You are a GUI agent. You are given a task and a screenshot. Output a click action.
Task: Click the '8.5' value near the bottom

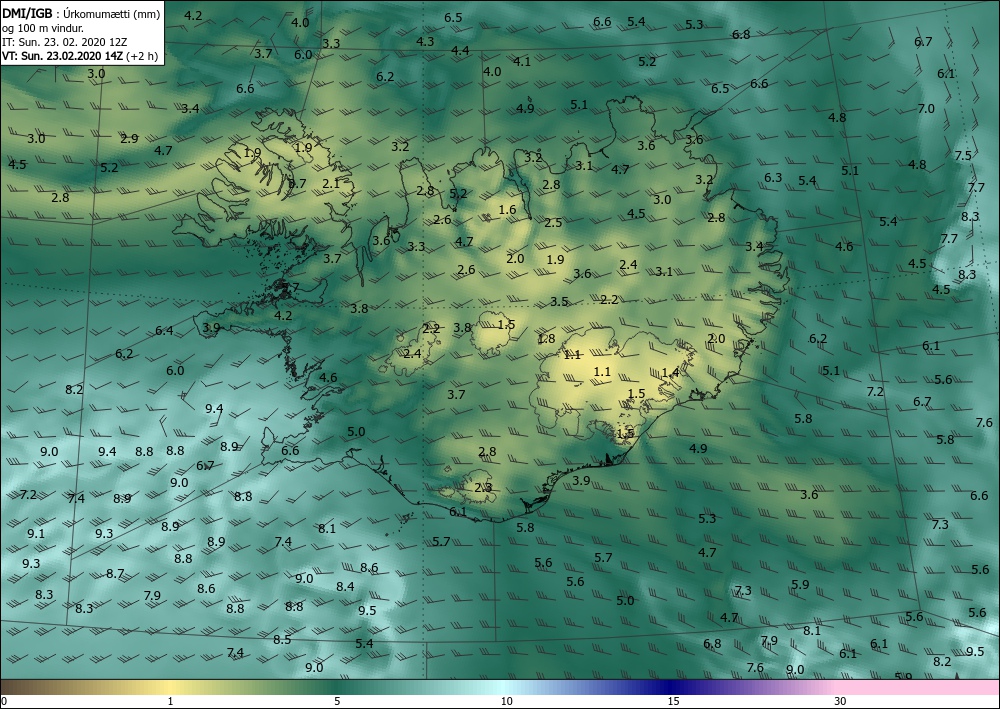click(282, 640)
